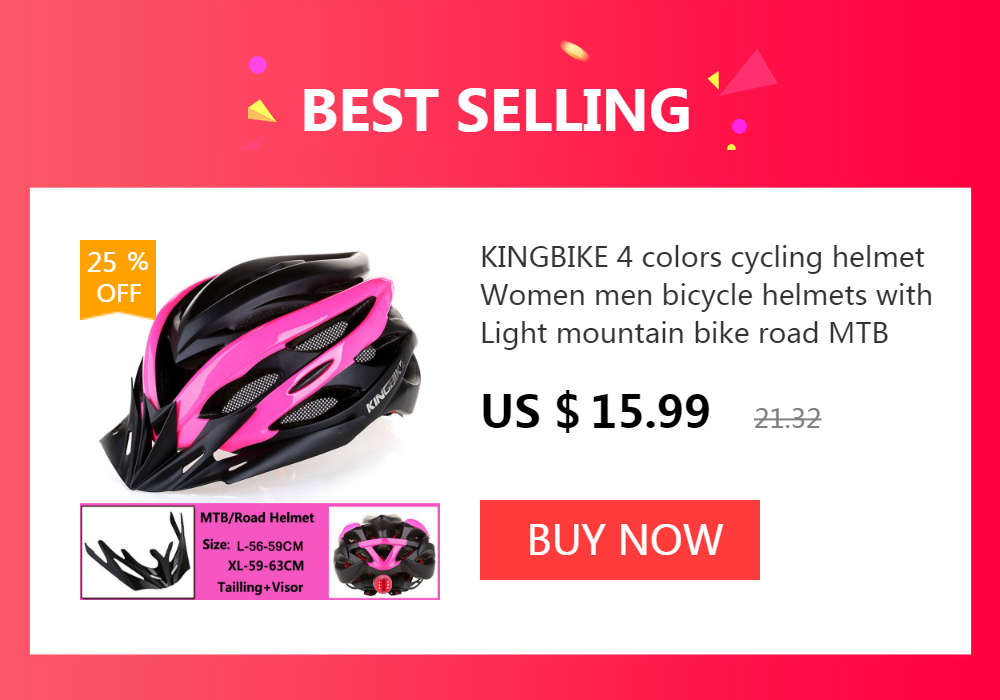1000x700 pixels.
Task: Click the helmet rear taillight thumbnail
Action: 383,552
